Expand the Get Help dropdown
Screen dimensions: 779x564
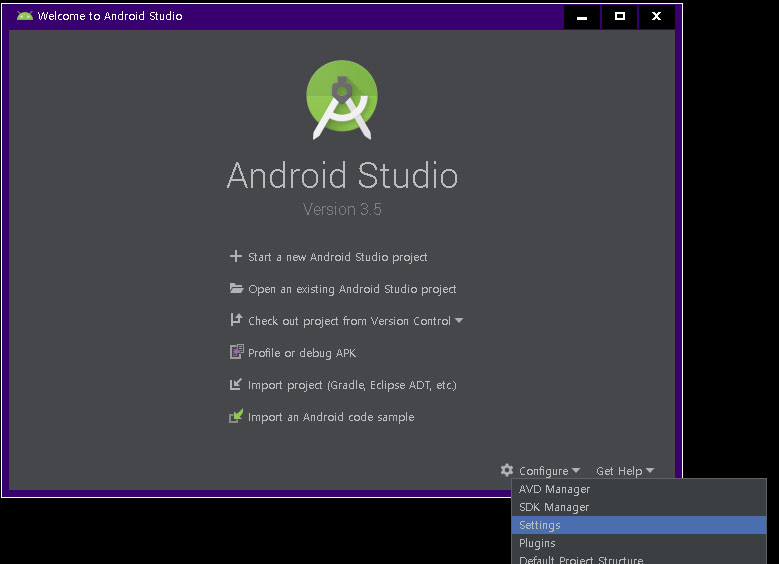(624, 471)
